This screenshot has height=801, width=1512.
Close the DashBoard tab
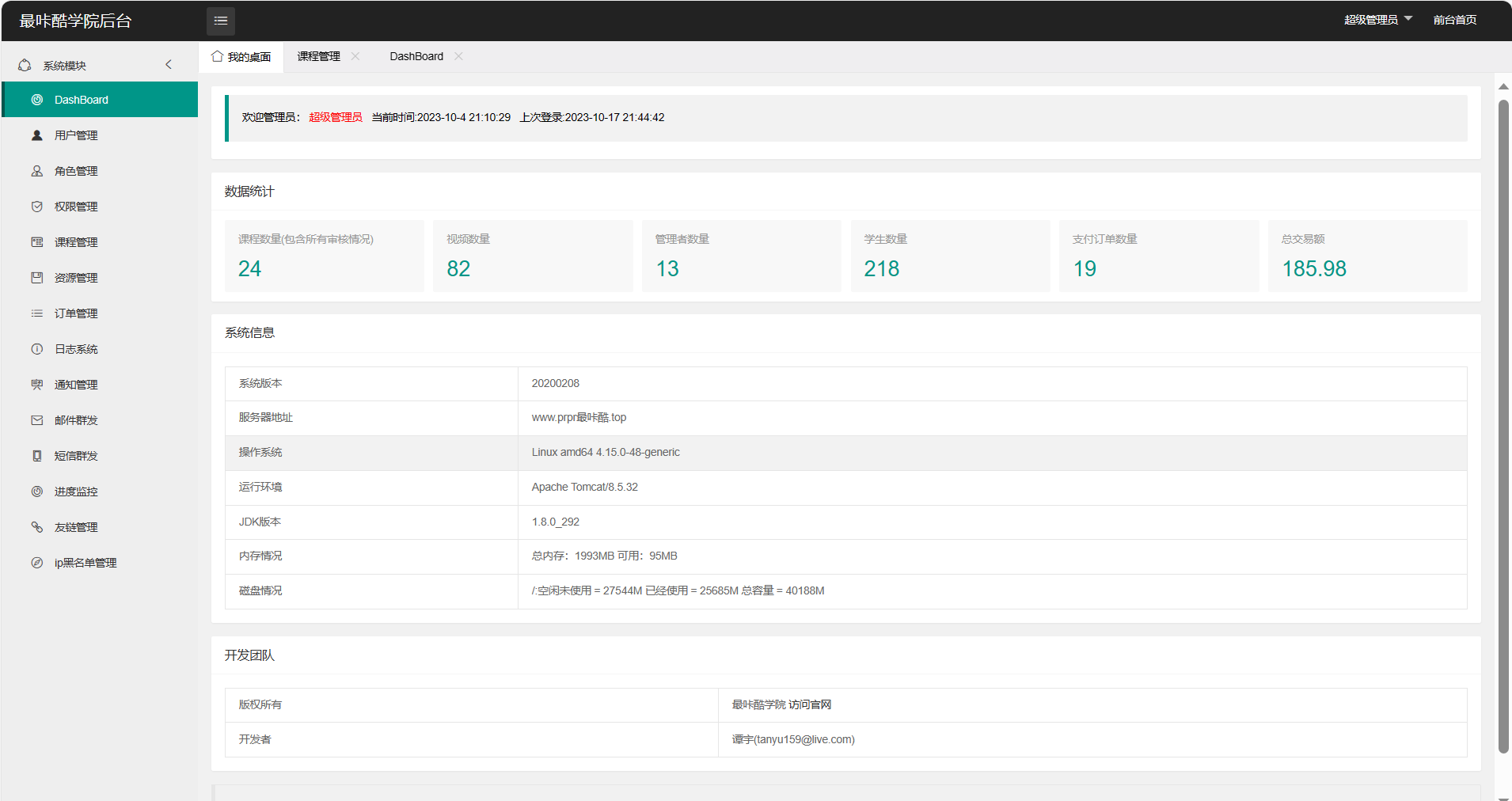pyautogui.click(x=458, y=56)
